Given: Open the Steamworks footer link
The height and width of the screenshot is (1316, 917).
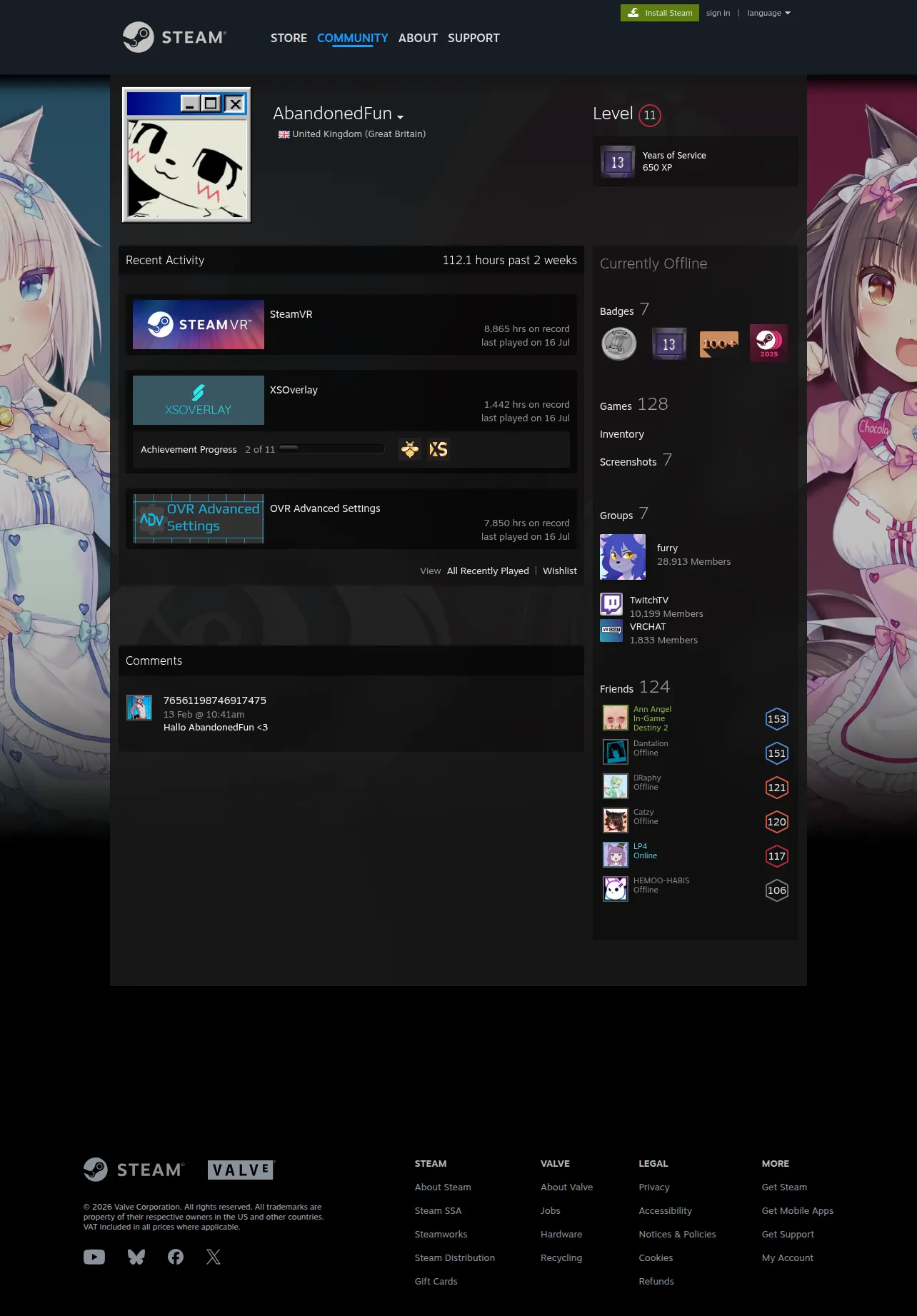Looking at the screenshot, I should (x=441, y=1234).
